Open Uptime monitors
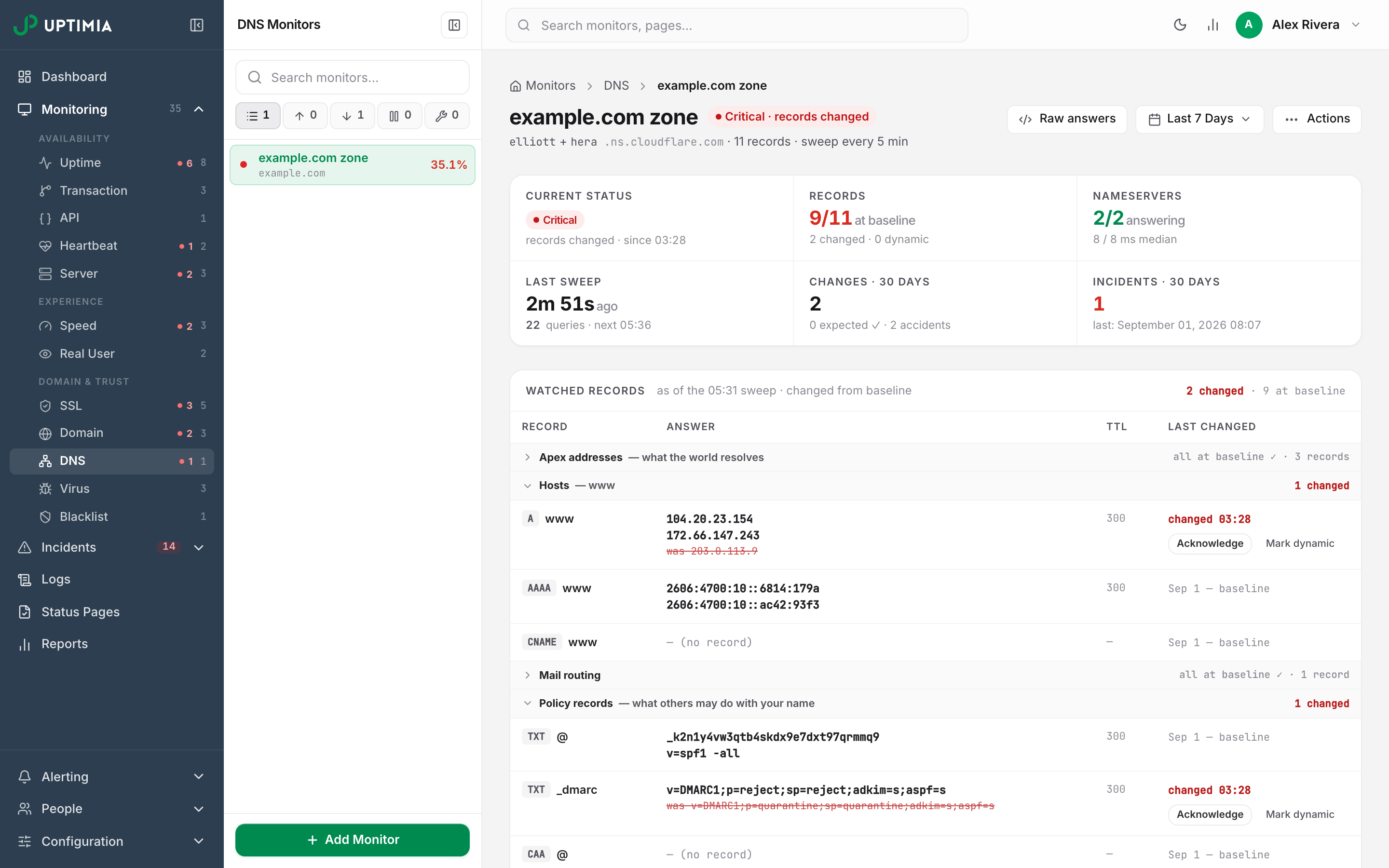This screenshot has width=1389, height=868. 112,163
